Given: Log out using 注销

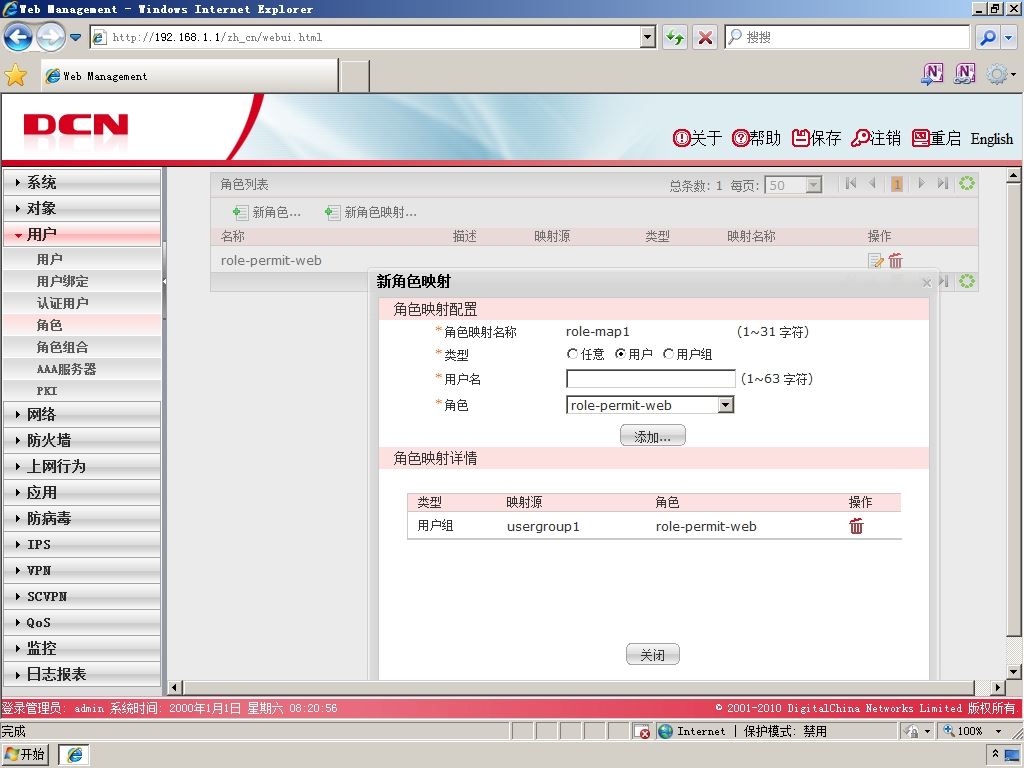Looking at the screenshot, I should [876, 138].
